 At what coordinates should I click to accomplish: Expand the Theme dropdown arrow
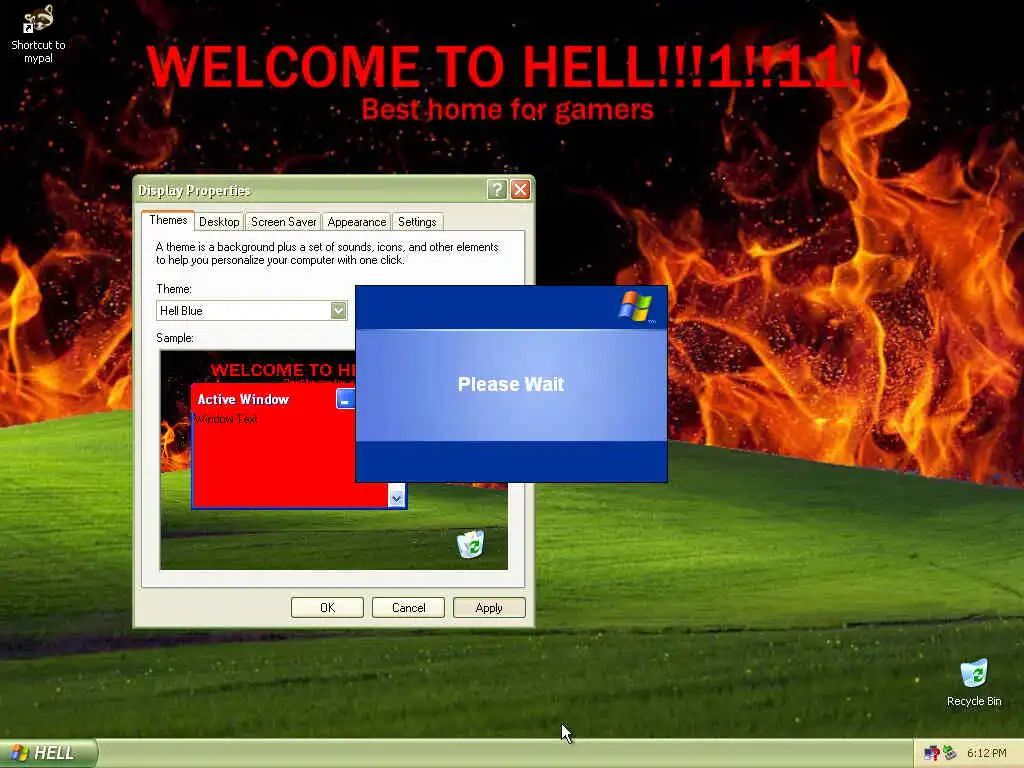pyautogui.click(x=338, y=310)
